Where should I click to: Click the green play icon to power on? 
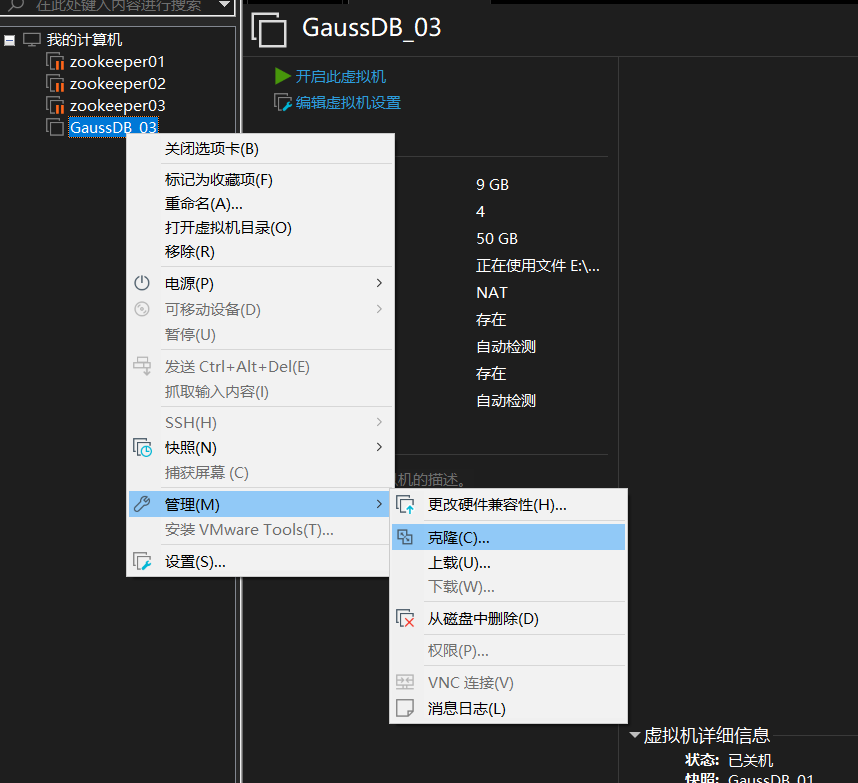(x=282, y=76)
